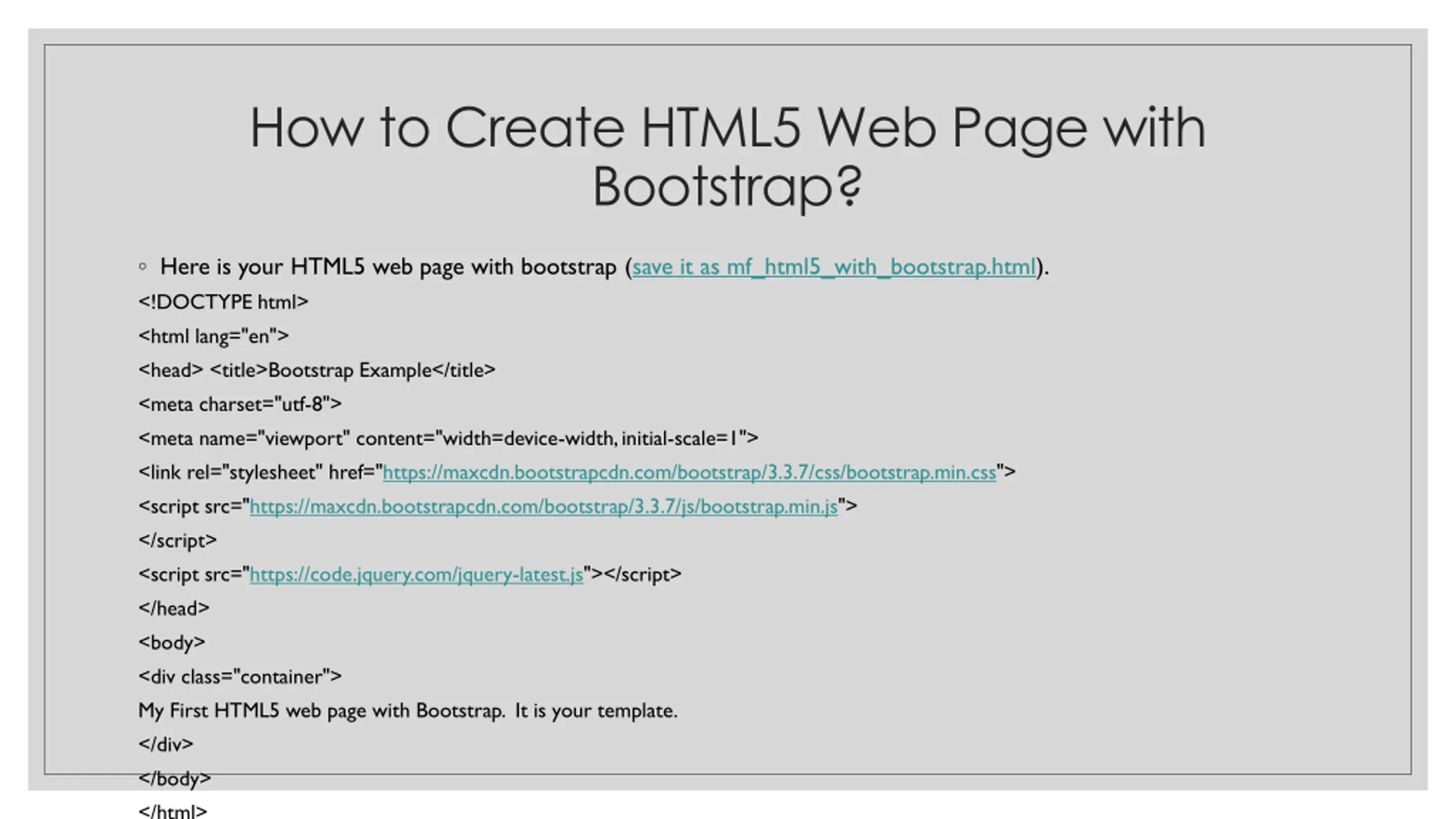Image resolution: width=1456 pixels, height=819 pixels.
Task: Open the bootstrap.min.css stylesheet URL link
Action: click(x=689, y=473)
